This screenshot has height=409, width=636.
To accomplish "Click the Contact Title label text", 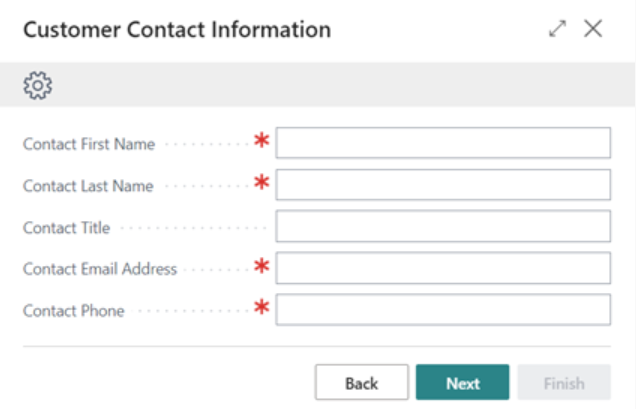I will (67, 228).
